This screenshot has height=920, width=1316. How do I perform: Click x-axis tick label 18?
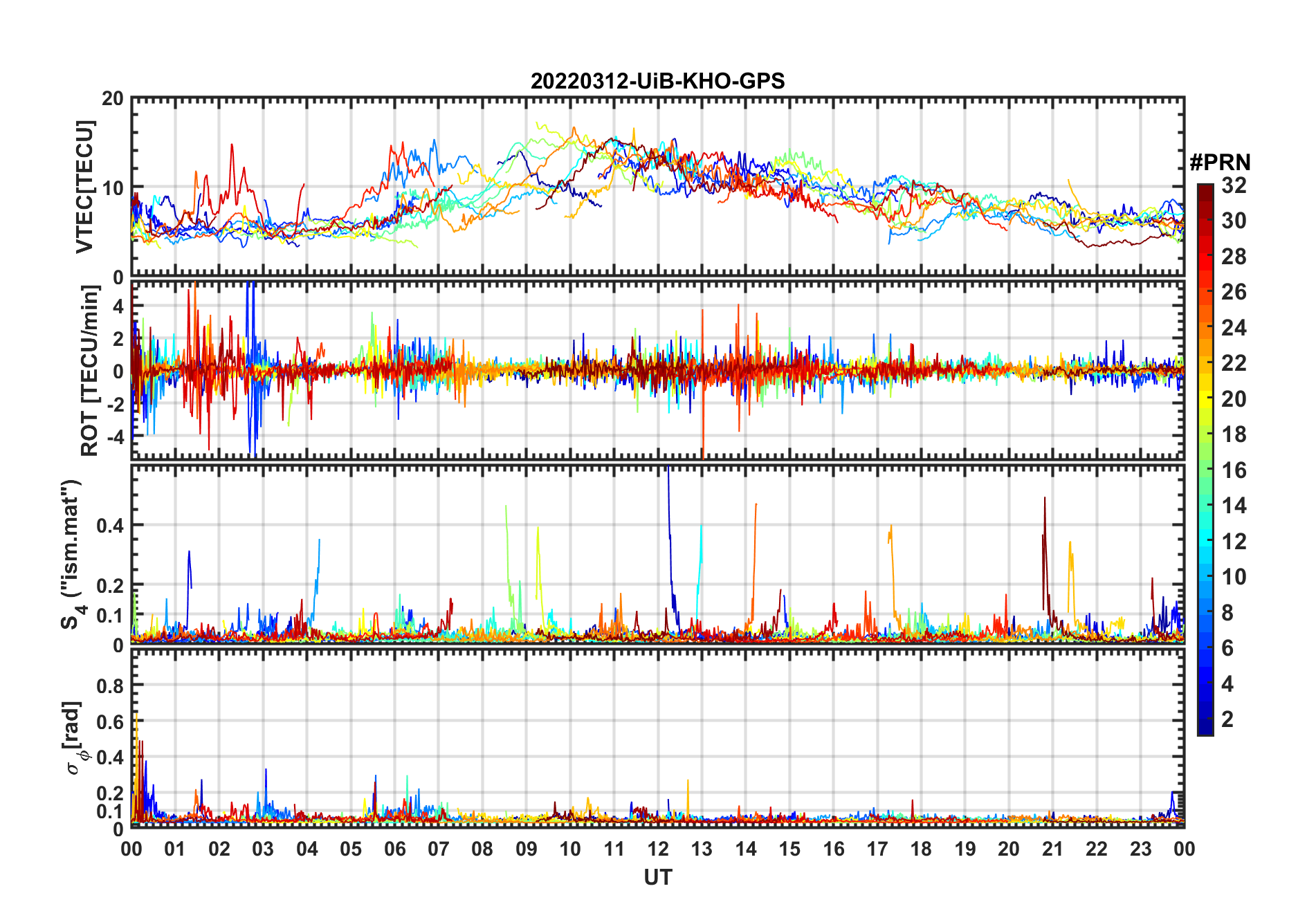tap(921, 849)
